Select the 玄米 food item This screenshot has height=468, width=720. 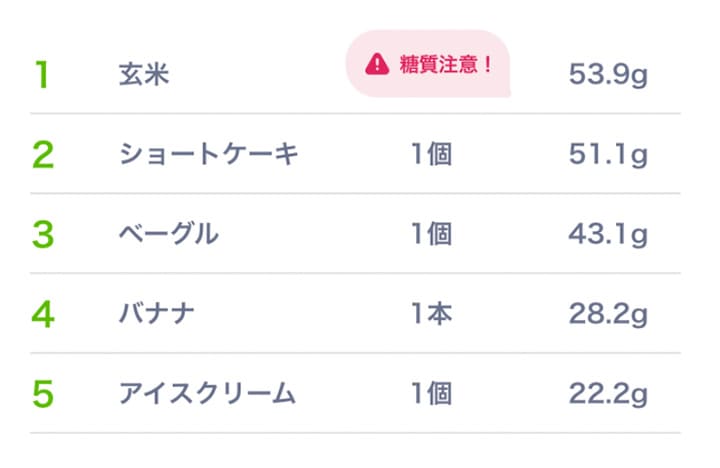[x=144, y=74]
